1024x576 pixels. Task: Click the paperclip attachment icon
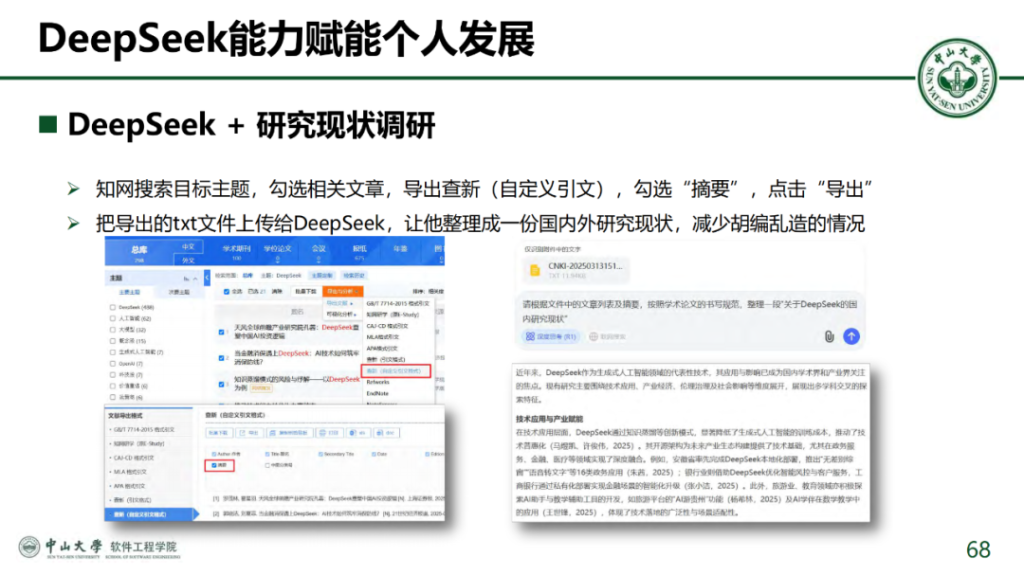(x=829, y=336)
